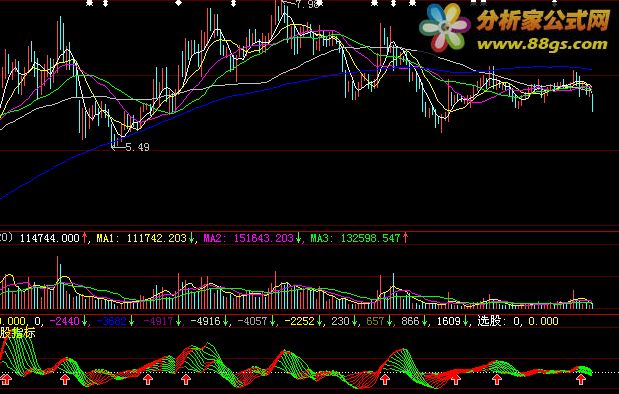The image size is (619, 394).
Task: Click the green down arrow after 1609
Action: (x=465, y=321)
